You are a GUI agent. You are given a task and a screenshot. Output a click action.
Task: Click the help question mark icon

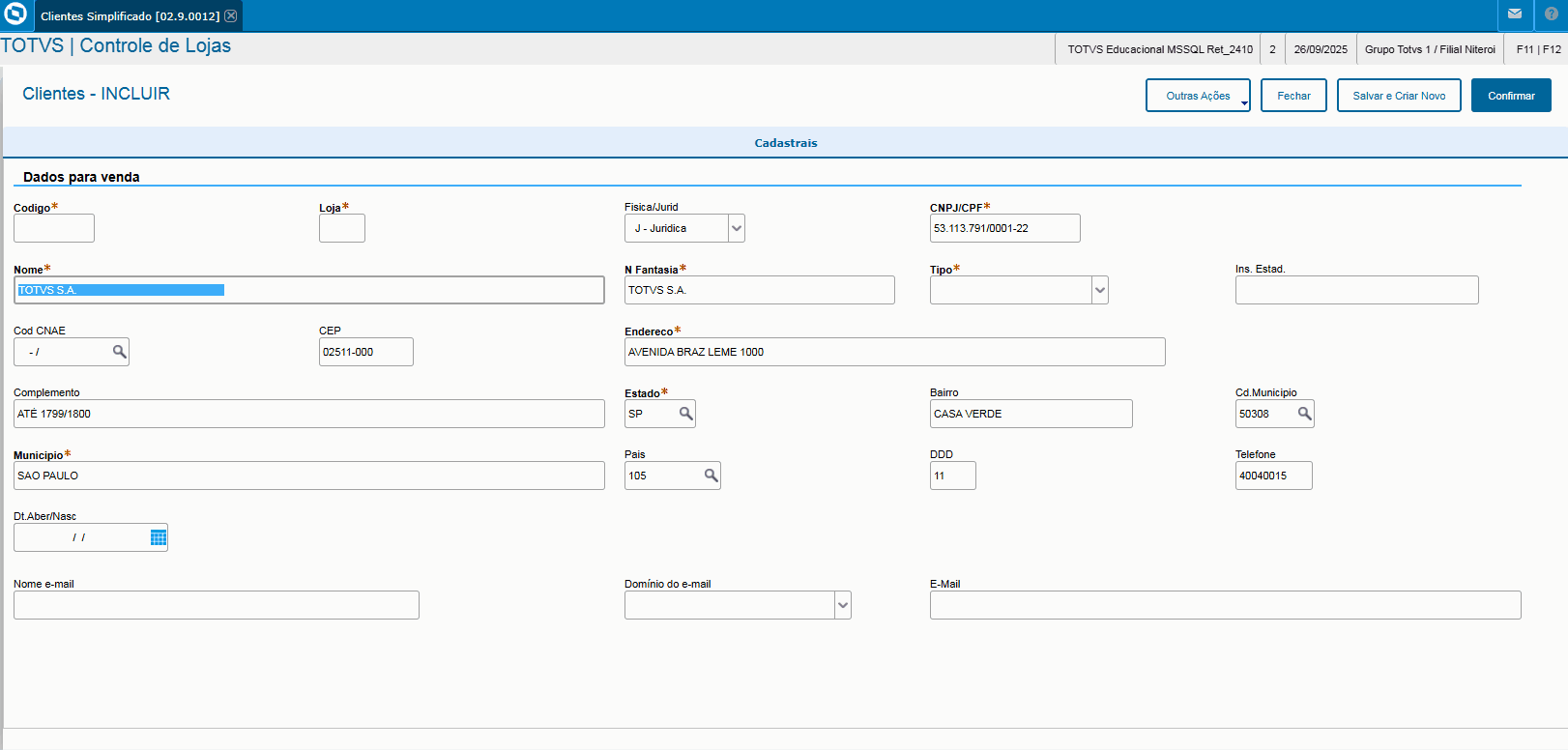point(1552,14)
